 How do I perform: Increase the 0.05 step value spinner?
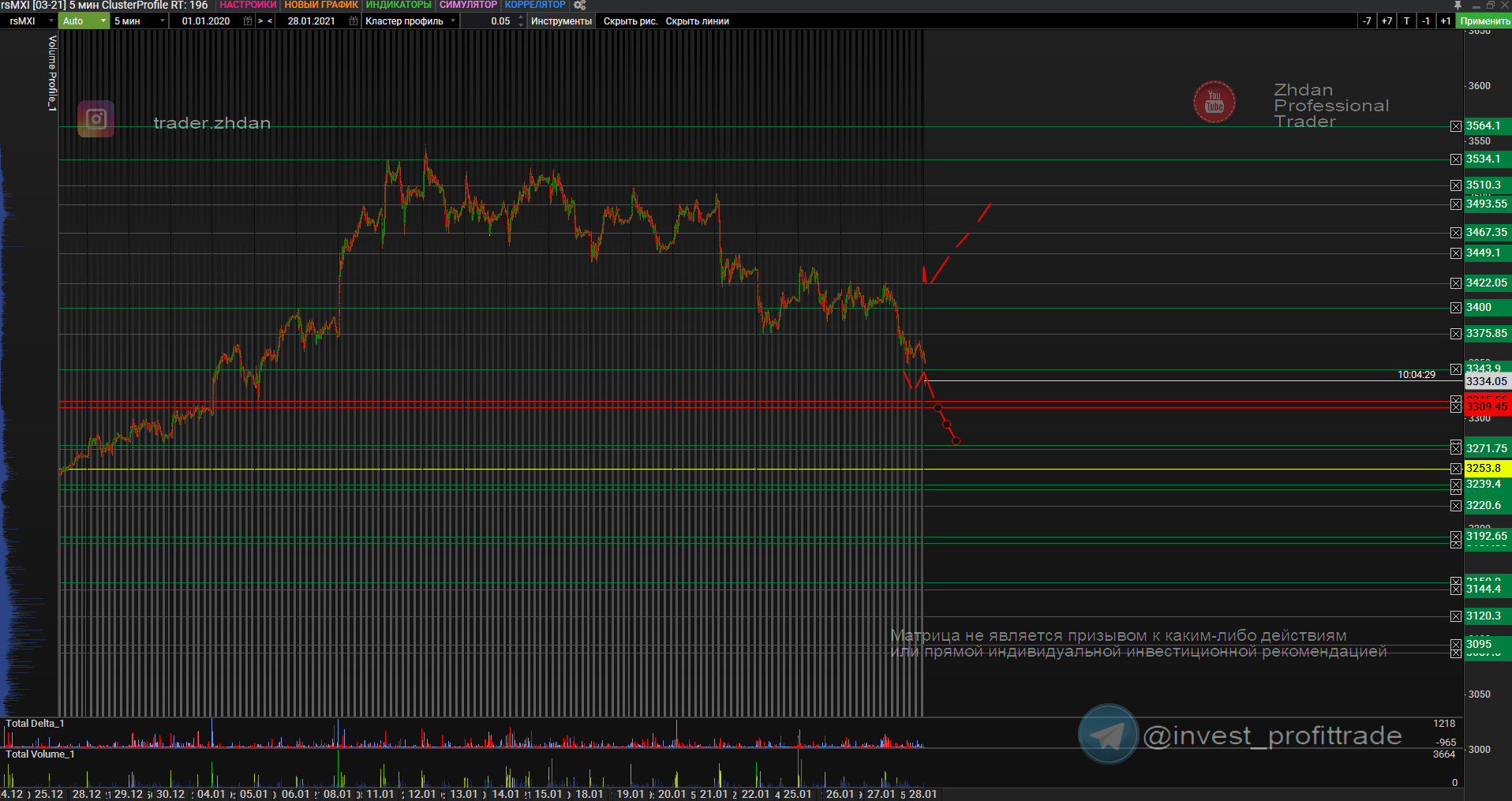pyautogui.click(x=521, y=18)
